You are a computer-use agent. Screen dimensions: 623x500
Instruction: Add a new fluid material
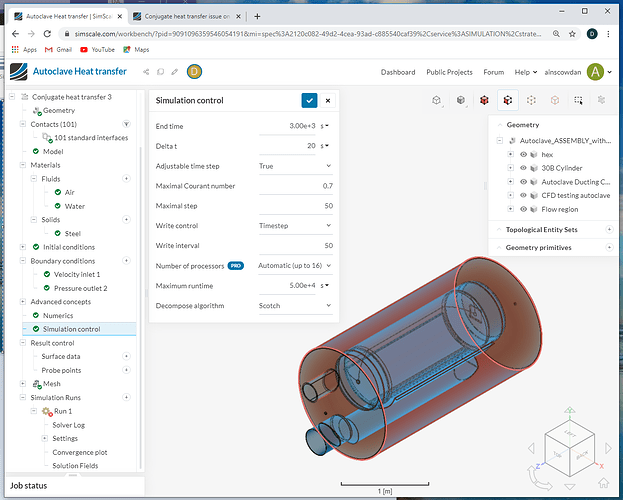point(126,178)
